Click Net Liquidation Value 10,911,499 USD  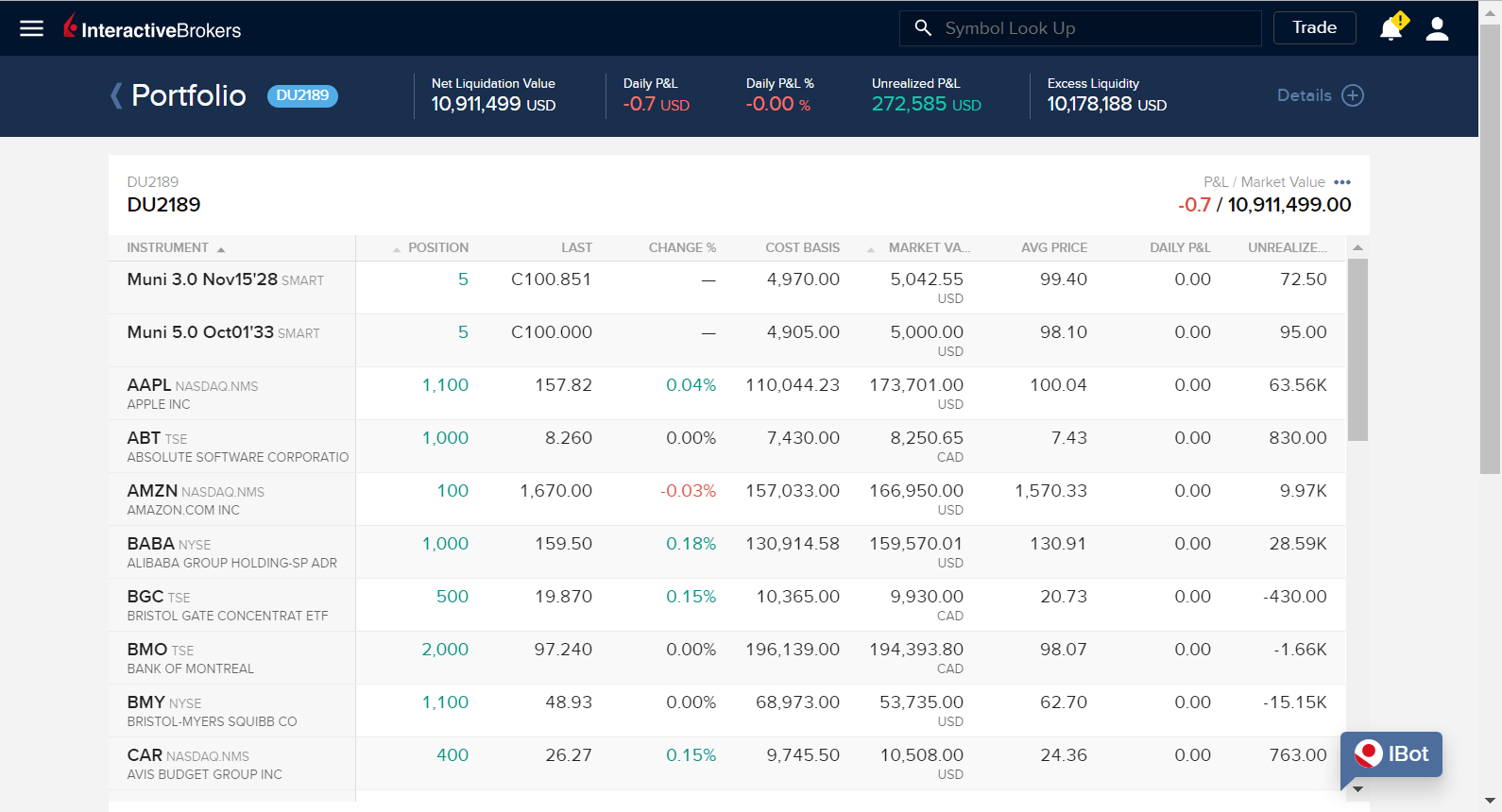(x=493, y=105)
